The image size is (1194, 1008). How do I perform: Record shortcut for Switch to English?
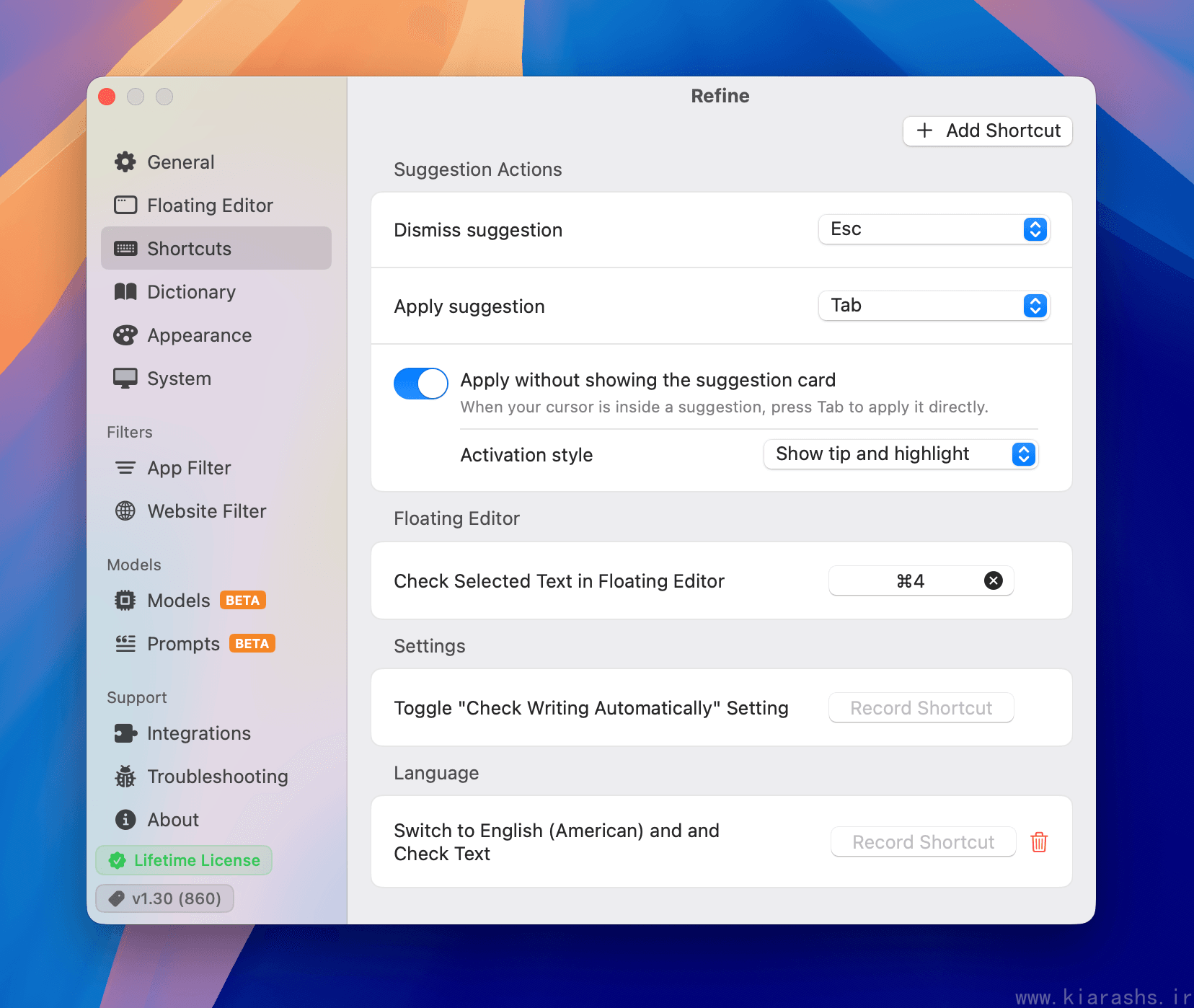tap(924, 841)
